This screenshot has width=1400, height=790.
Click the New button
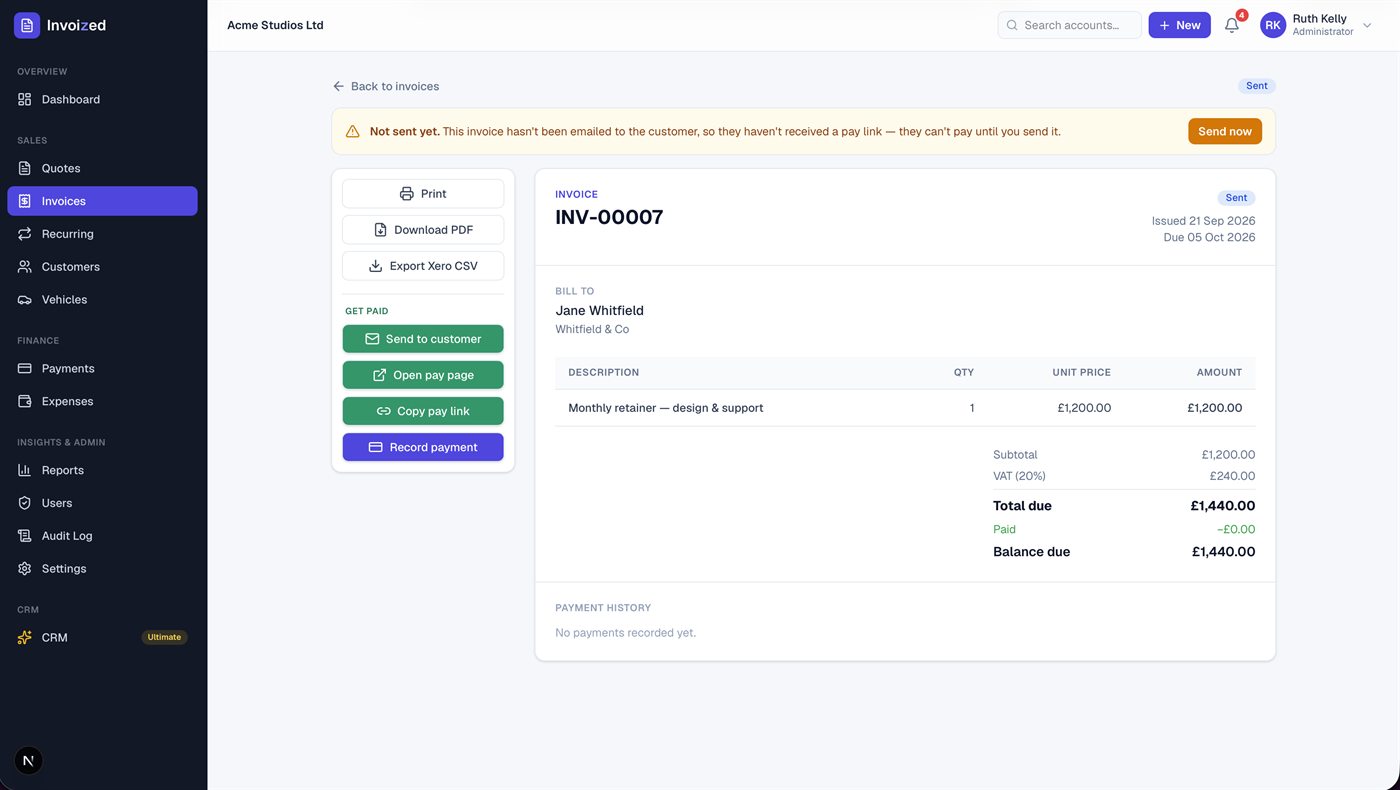point(1179,25)
